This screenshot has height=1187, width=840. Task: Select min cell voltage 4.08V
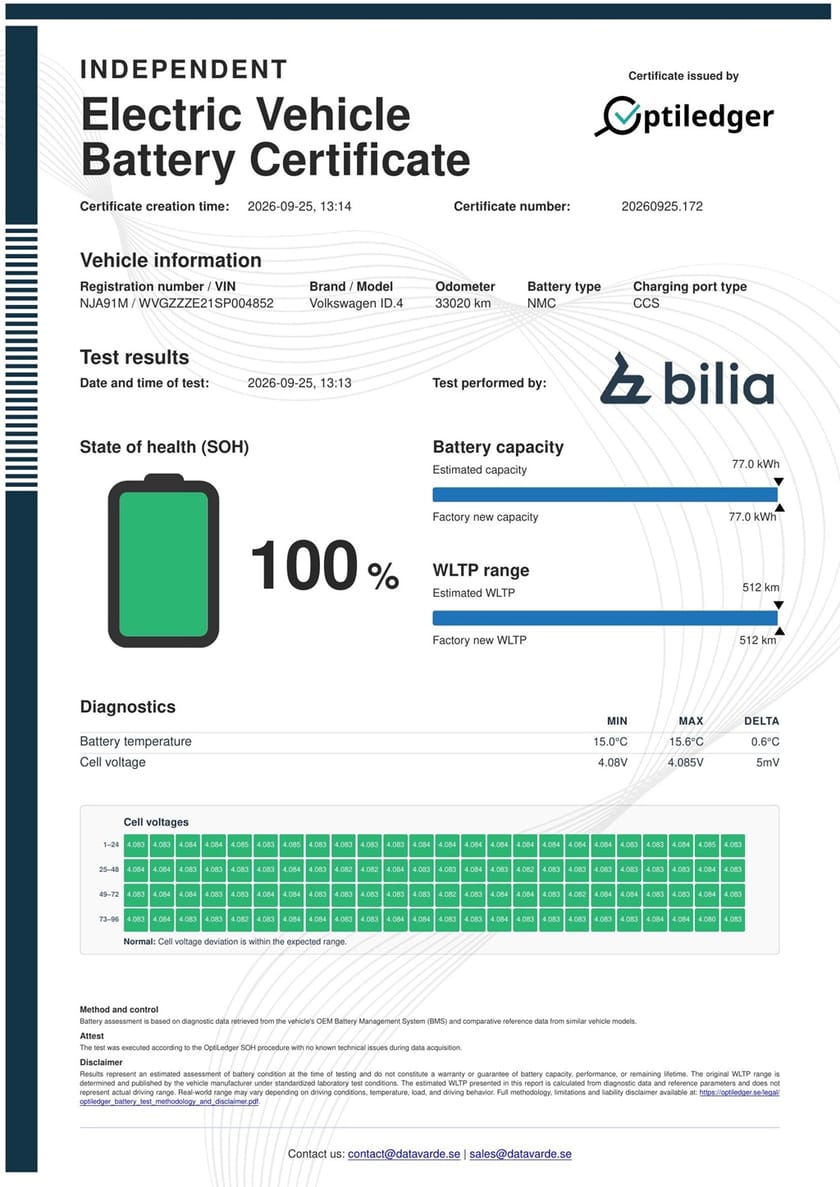612,762
